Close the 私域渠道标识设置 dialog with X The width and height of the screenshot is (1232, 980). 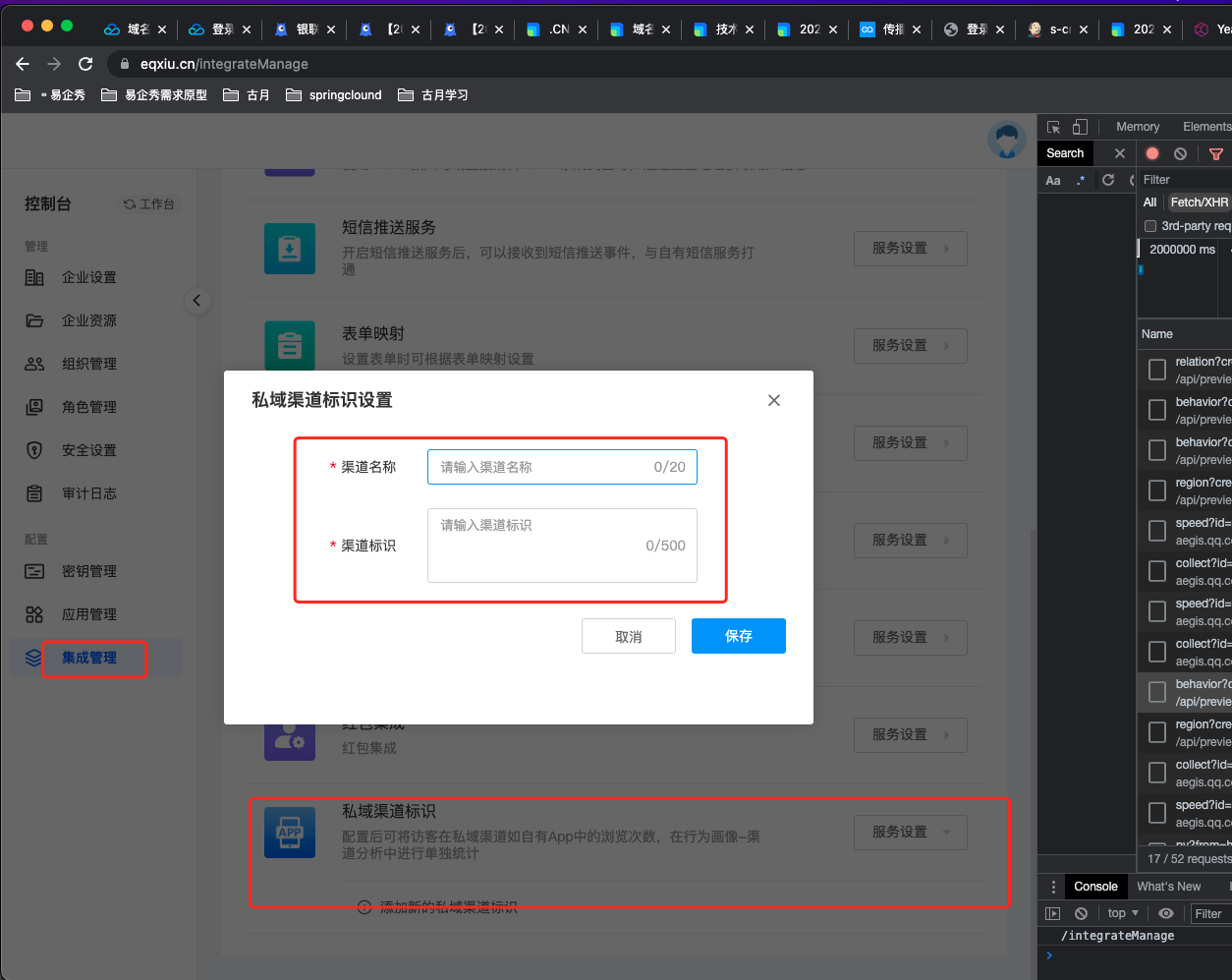774,400
